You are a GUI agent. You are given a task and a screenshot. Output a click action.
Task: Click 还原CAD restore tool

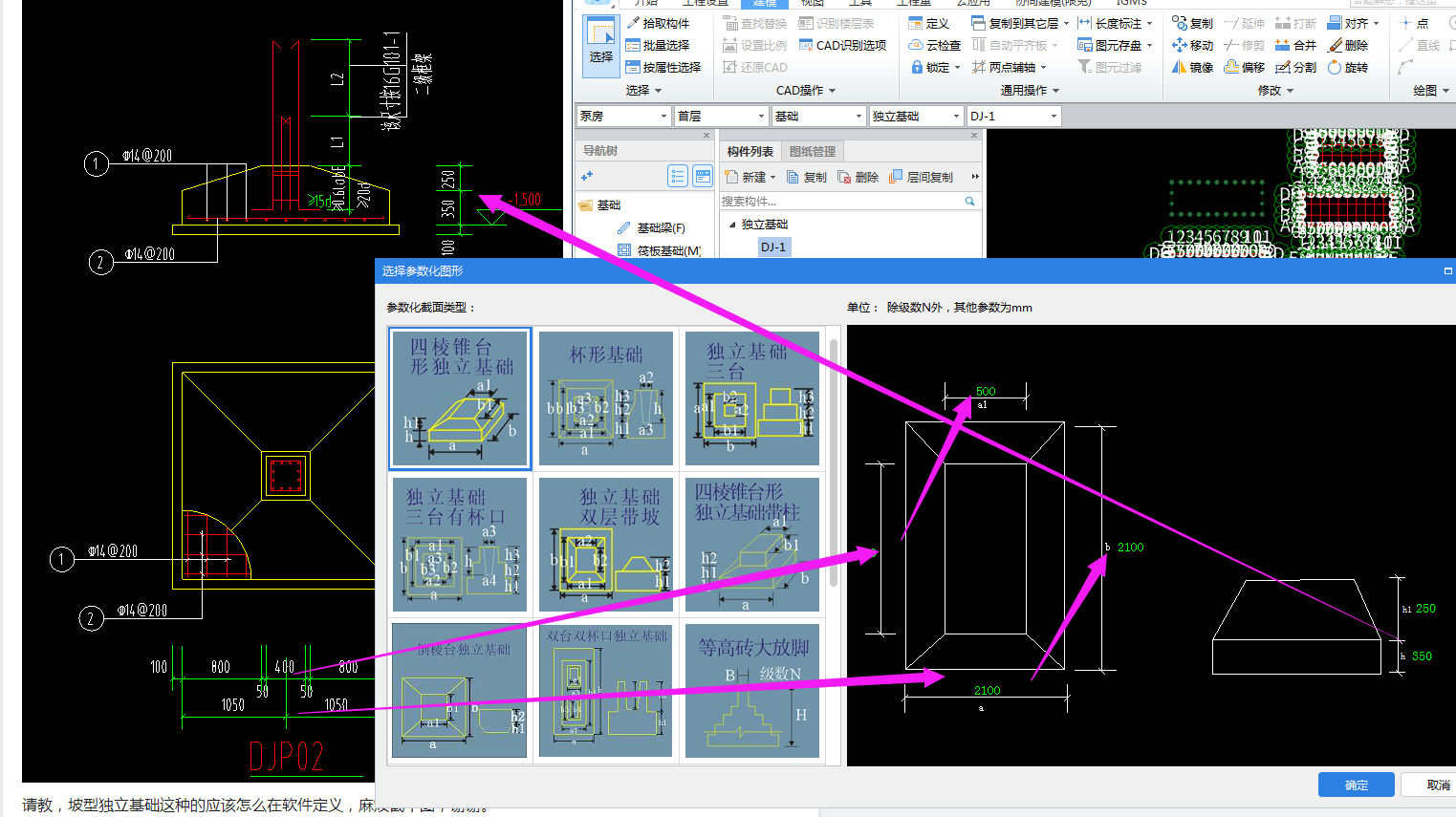point(755,67)
